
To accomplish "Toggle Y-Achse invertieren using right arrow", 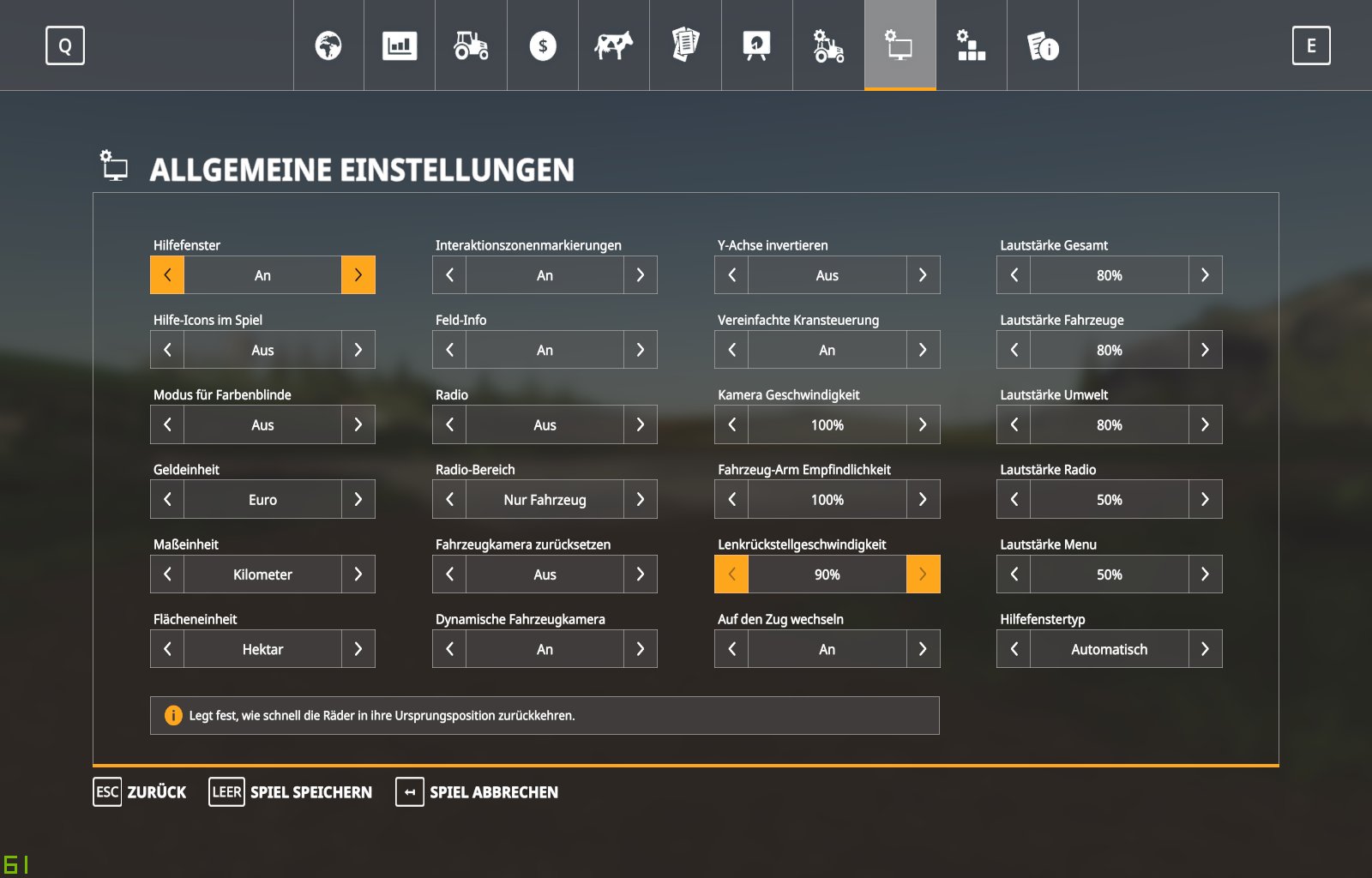I will click(923, 275).
